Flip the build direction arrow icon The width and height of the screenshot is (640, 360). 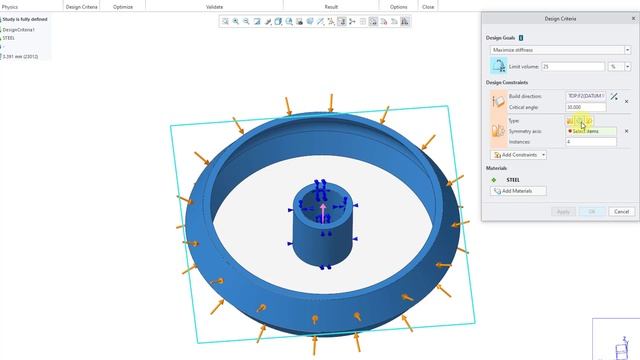pos(614,96)
